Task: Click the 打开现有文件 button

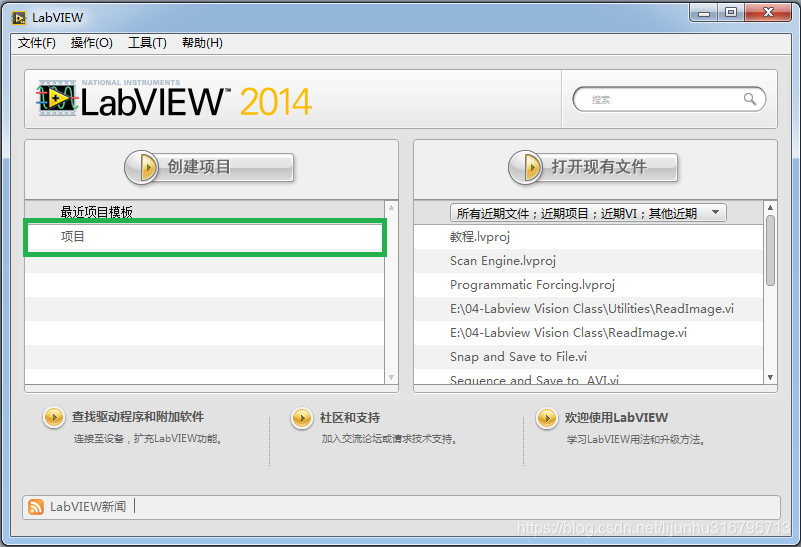Action: tap(593, 167)
